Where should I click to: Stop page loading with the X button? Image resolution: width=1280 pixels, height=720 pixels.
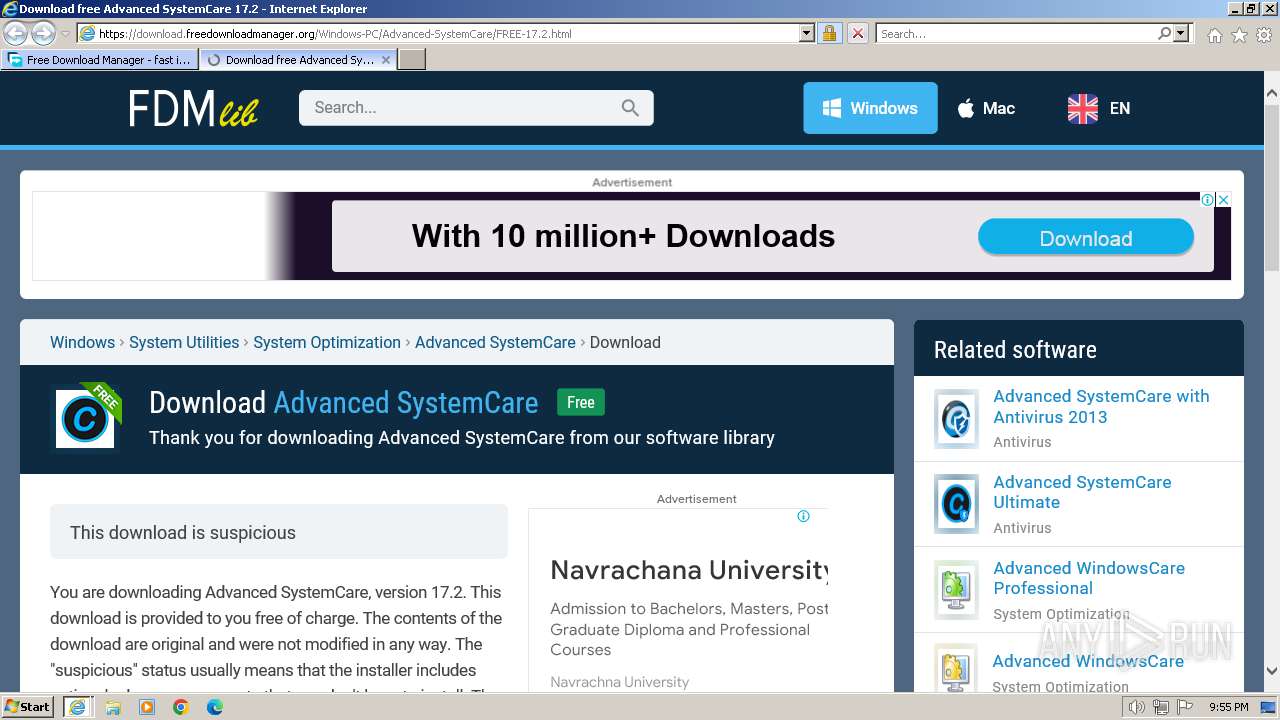tap(857, 33)
